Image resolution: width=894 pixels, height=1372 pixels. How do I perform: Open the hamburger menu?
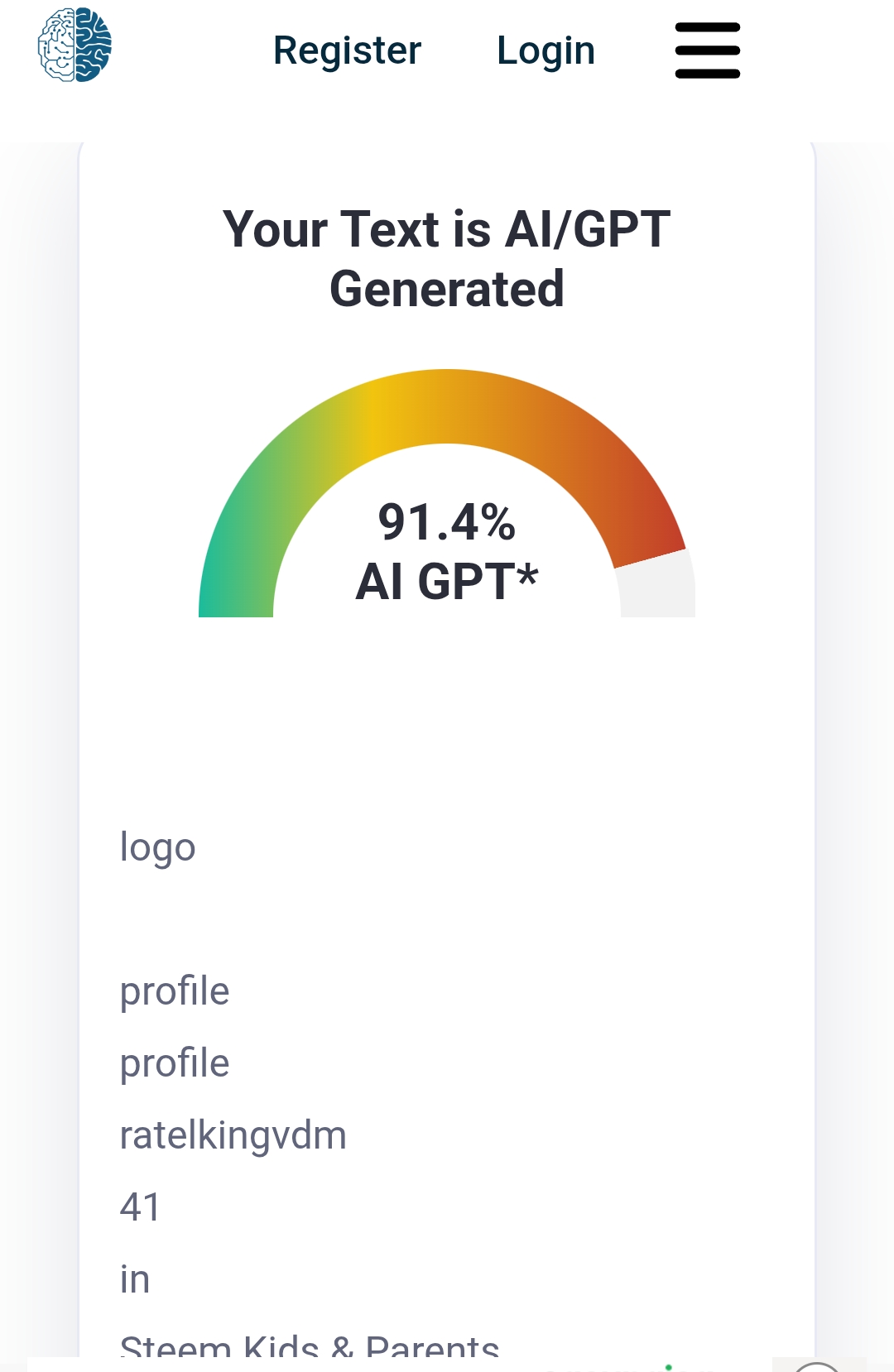708,50
